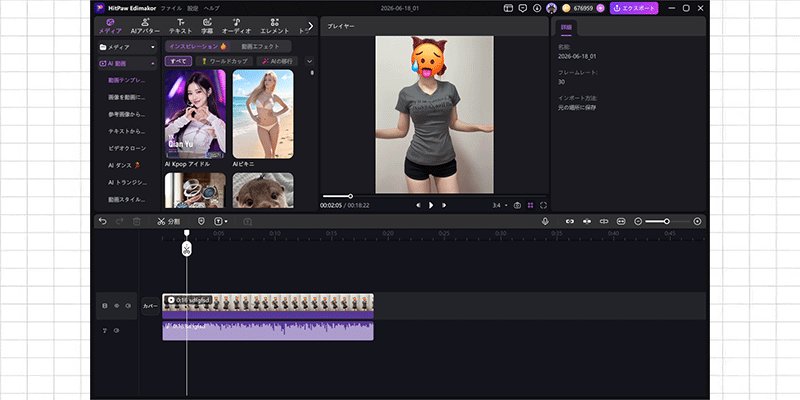Zoom out the timeline with minus icon
The height and width of the screenshot is (400, 800).
click(x=638, y=221)
